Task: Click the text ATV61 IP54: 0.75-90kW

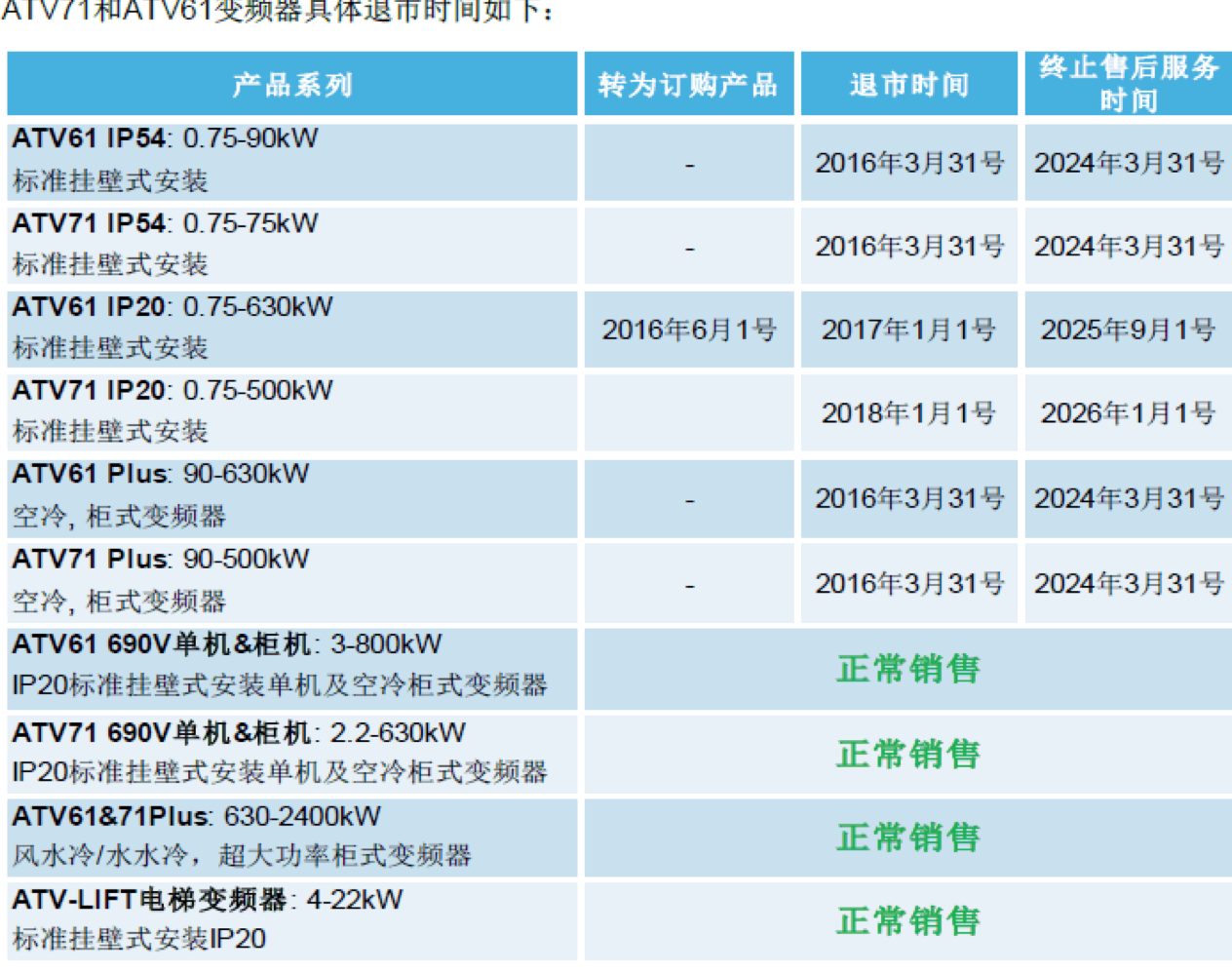Action: [166, 138]
